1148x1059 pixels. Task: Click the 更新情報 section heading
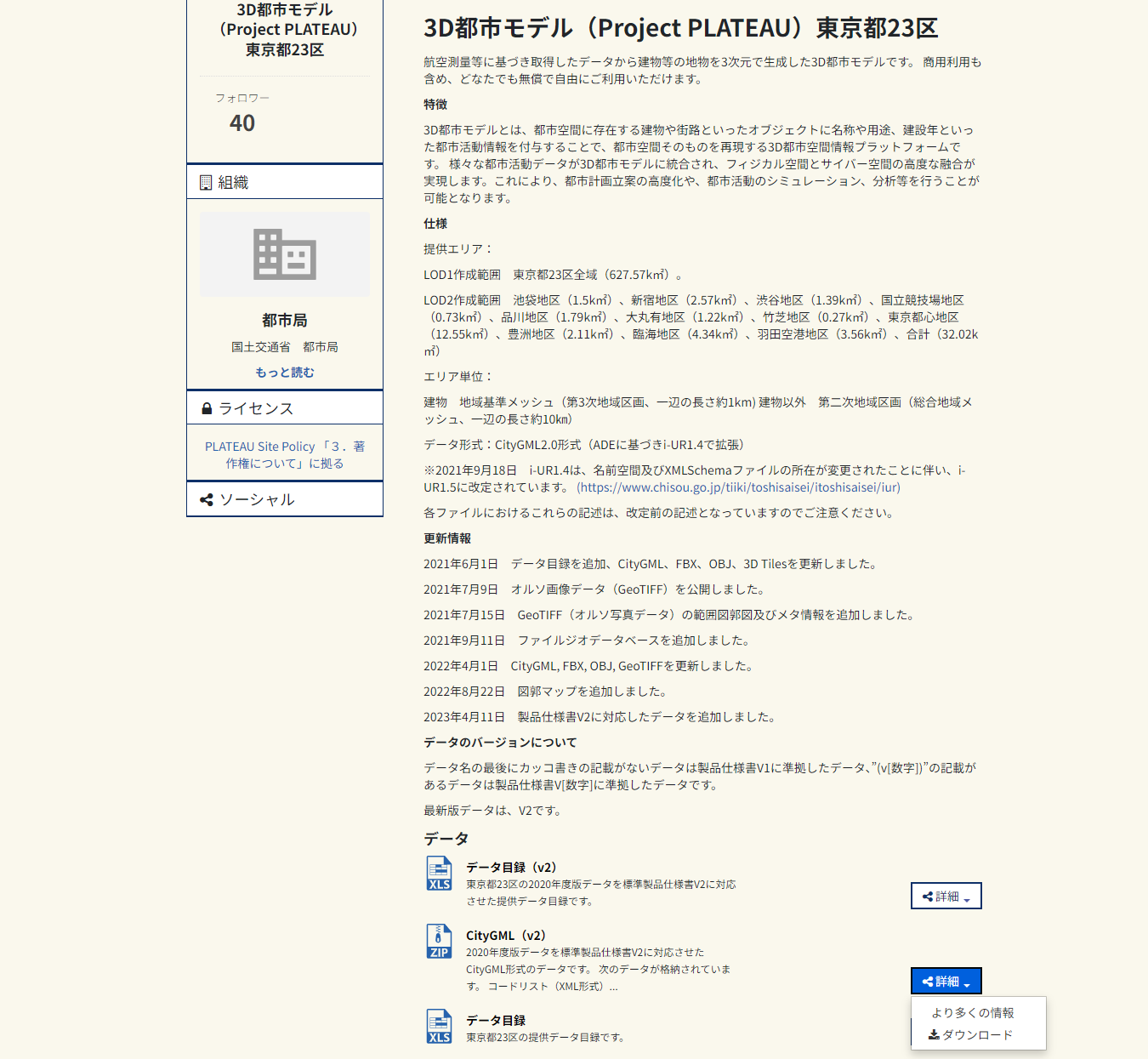(x=447, y=538)
